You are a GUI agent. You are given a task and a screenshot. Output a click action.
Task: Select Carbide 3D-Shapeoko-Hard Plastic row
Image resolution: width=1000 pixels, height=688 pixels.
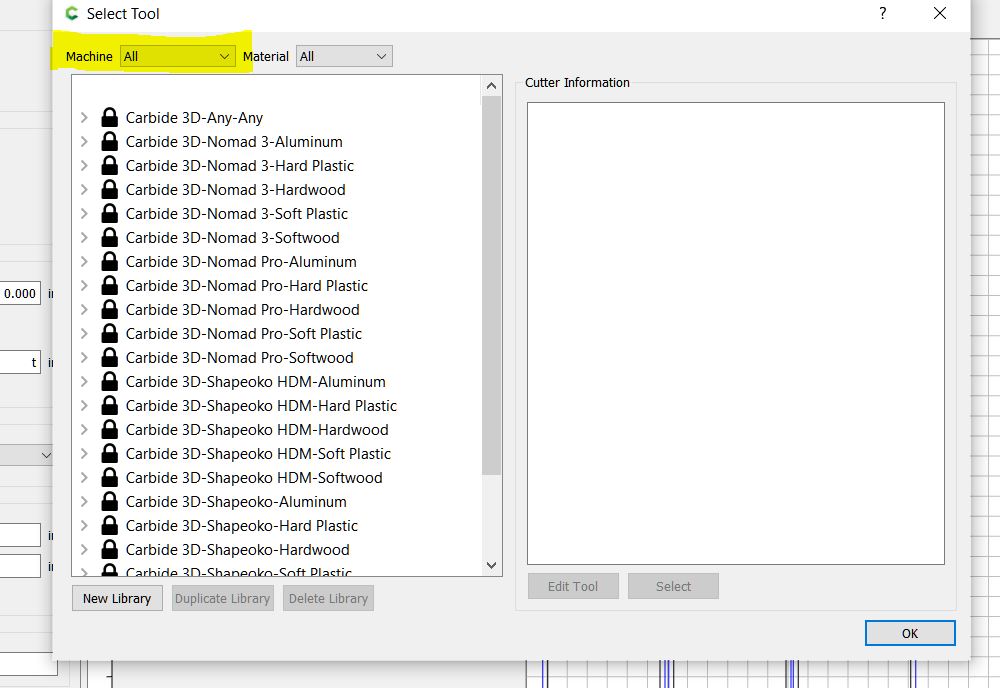pos(277,525)
